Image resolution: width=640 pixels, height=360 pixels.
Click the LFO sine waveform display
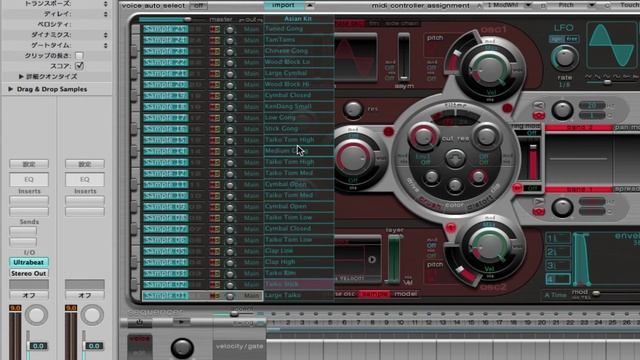coord(611,45)
